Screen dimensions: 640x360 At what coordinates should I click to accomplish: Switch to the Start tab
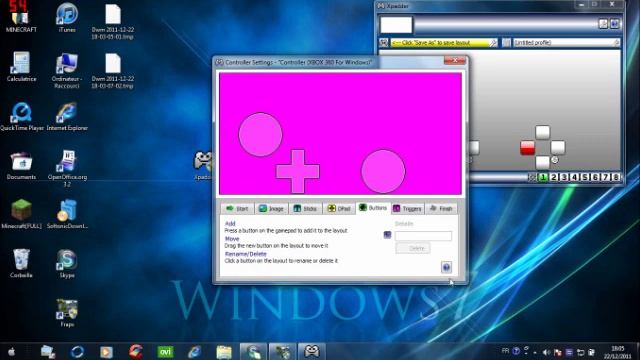click(238, 209)
